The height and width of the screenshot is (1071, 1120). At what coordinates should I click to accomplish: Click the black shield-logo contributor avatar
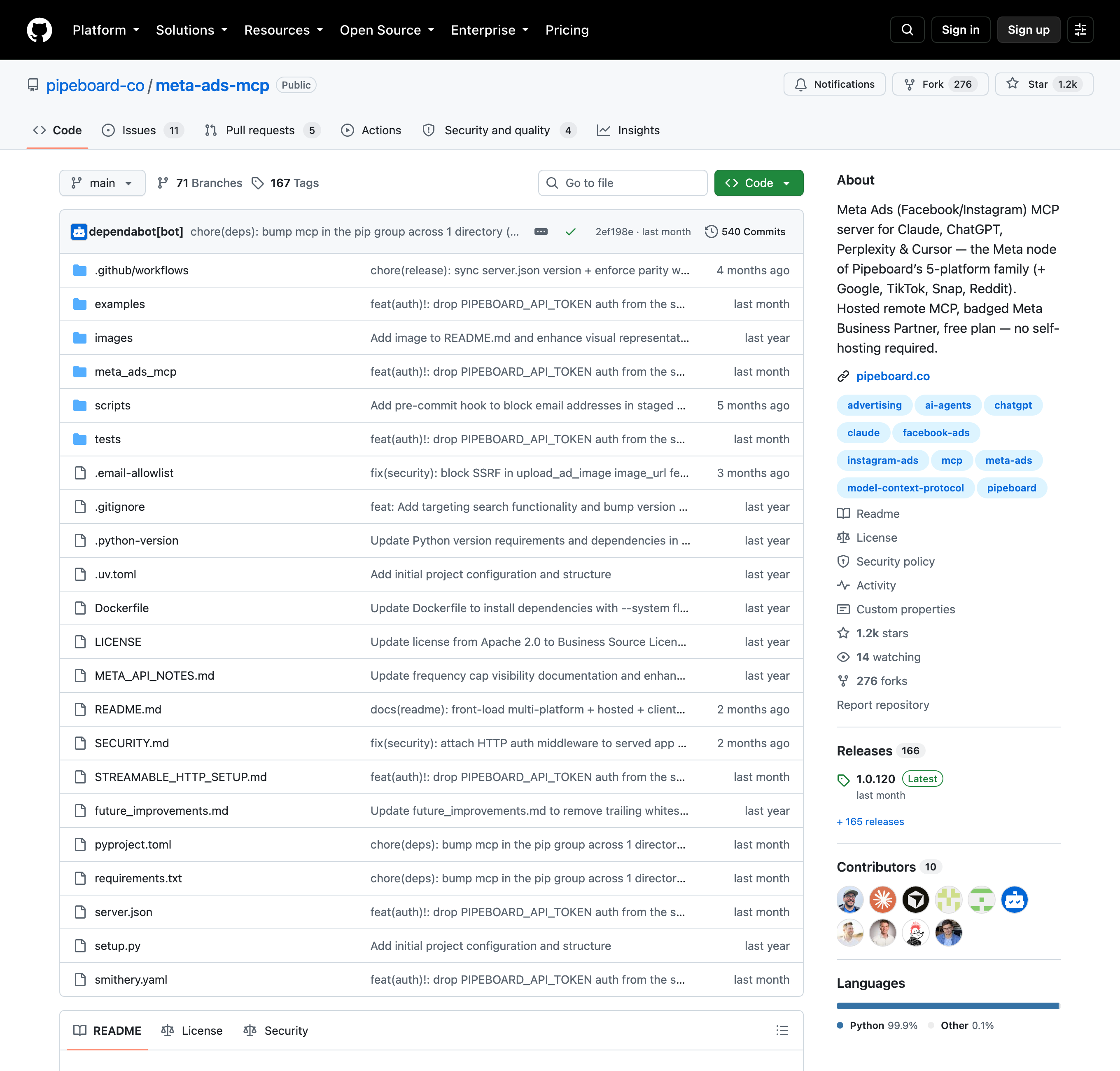pos(916,900)
